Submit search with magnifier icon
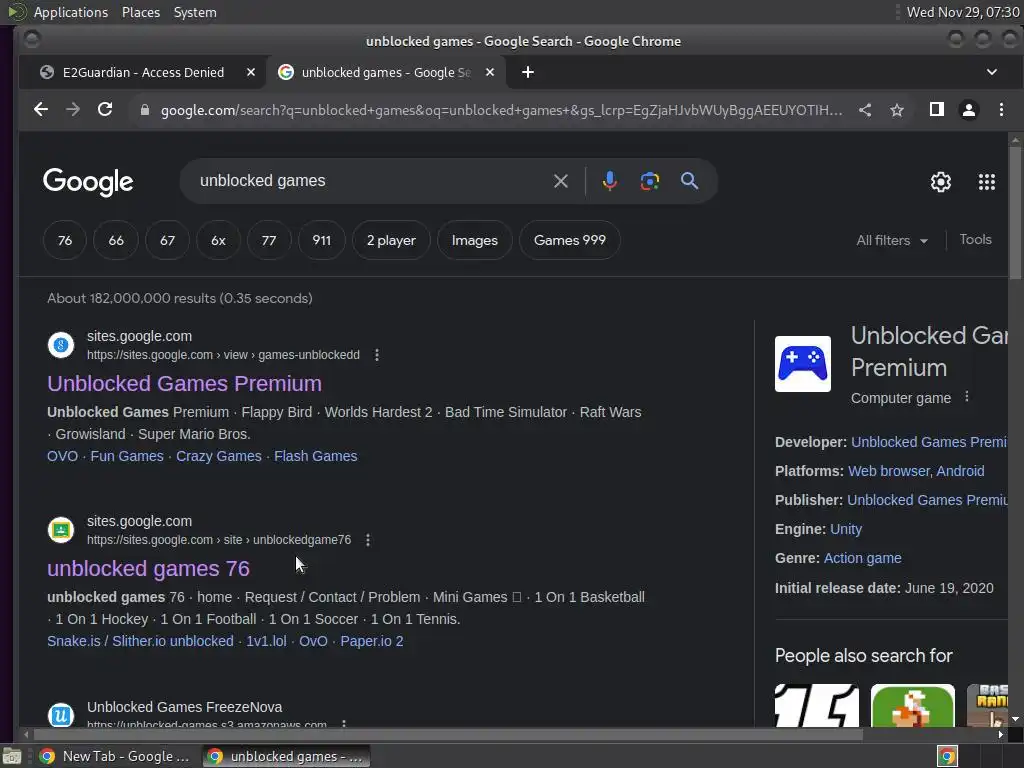Image resolution: width=1024 pixels, height=768 pixels. click(690, 181)
